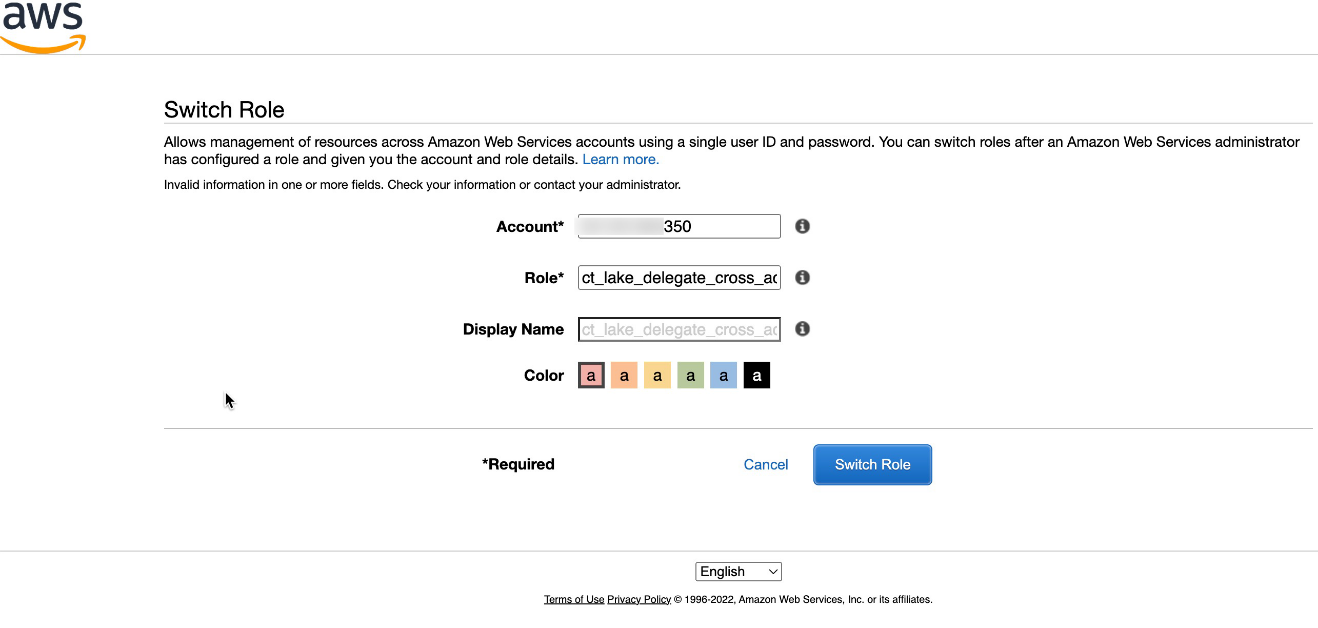Open the Terms of Use page
Viewport: 1318px width, 628px height.
coord(574,598)
